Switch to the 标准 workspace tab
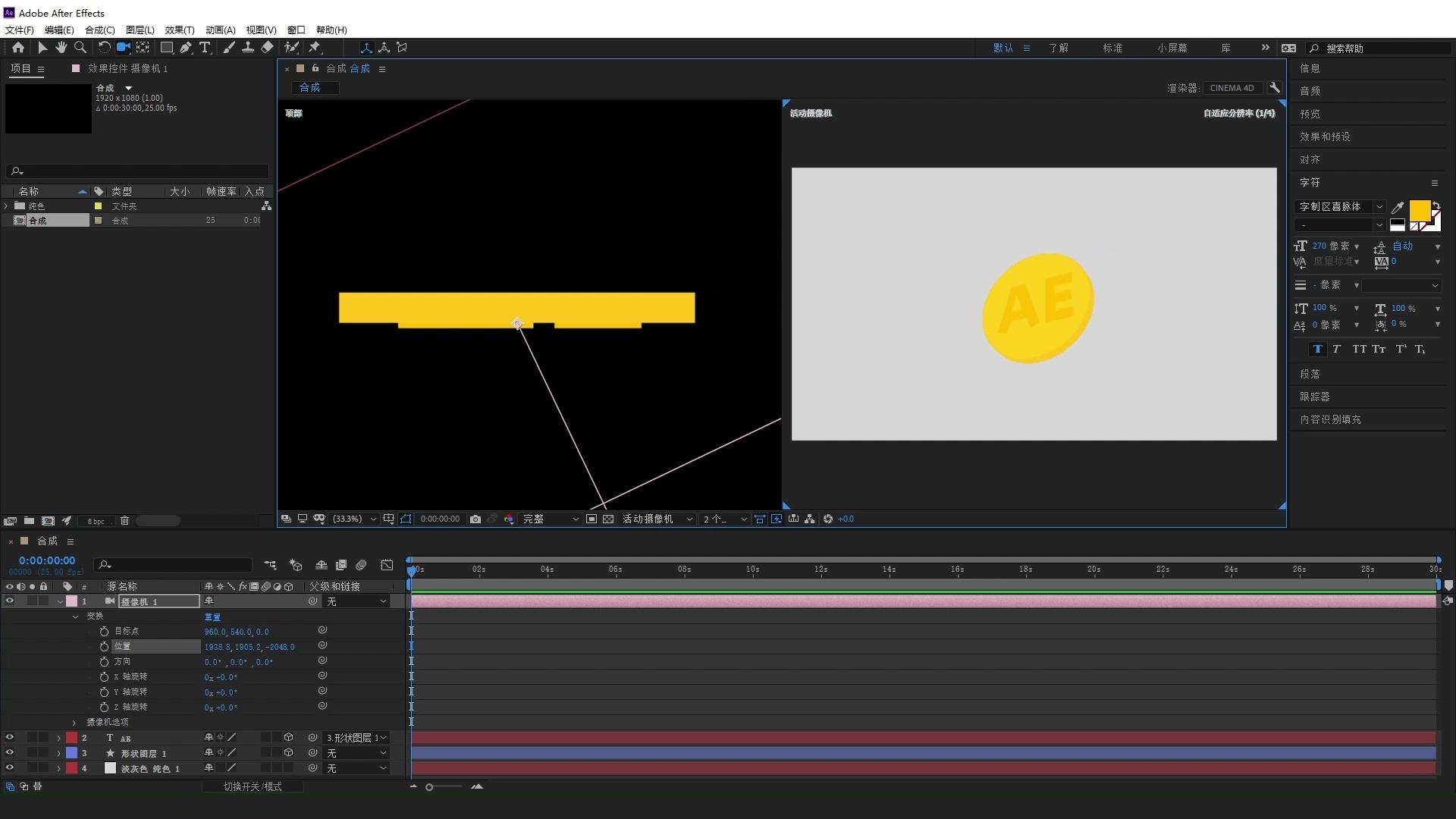Screen dimensions: 1456x819 1112,48
